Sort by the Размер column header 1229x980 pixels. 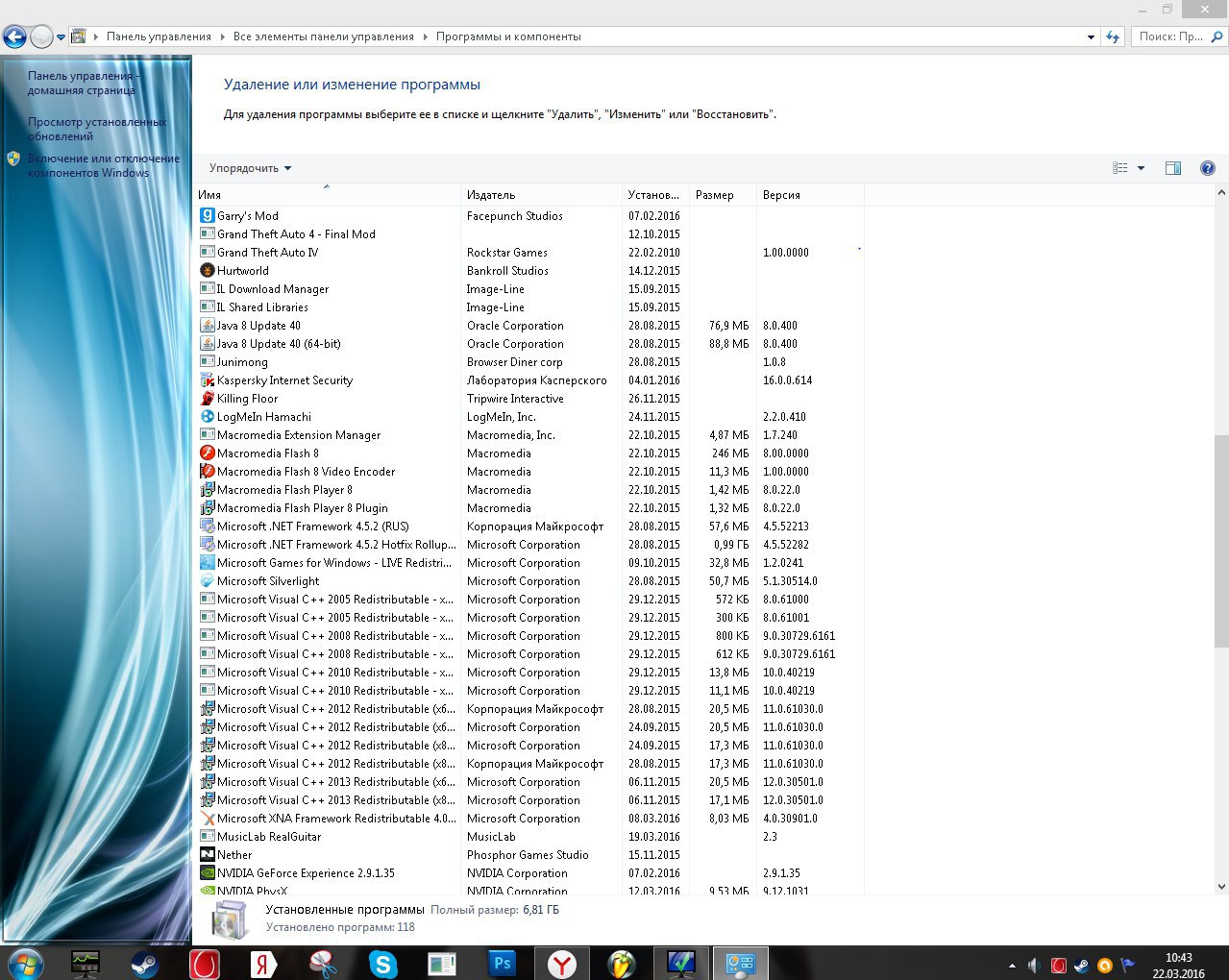point(723,195)
